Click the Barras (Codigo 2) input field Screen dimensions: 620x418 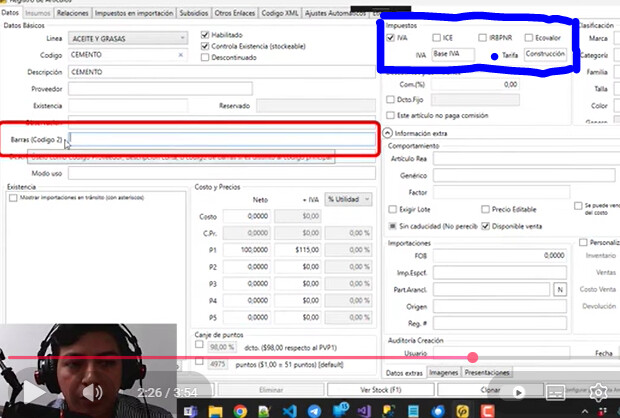click(222, 139)
